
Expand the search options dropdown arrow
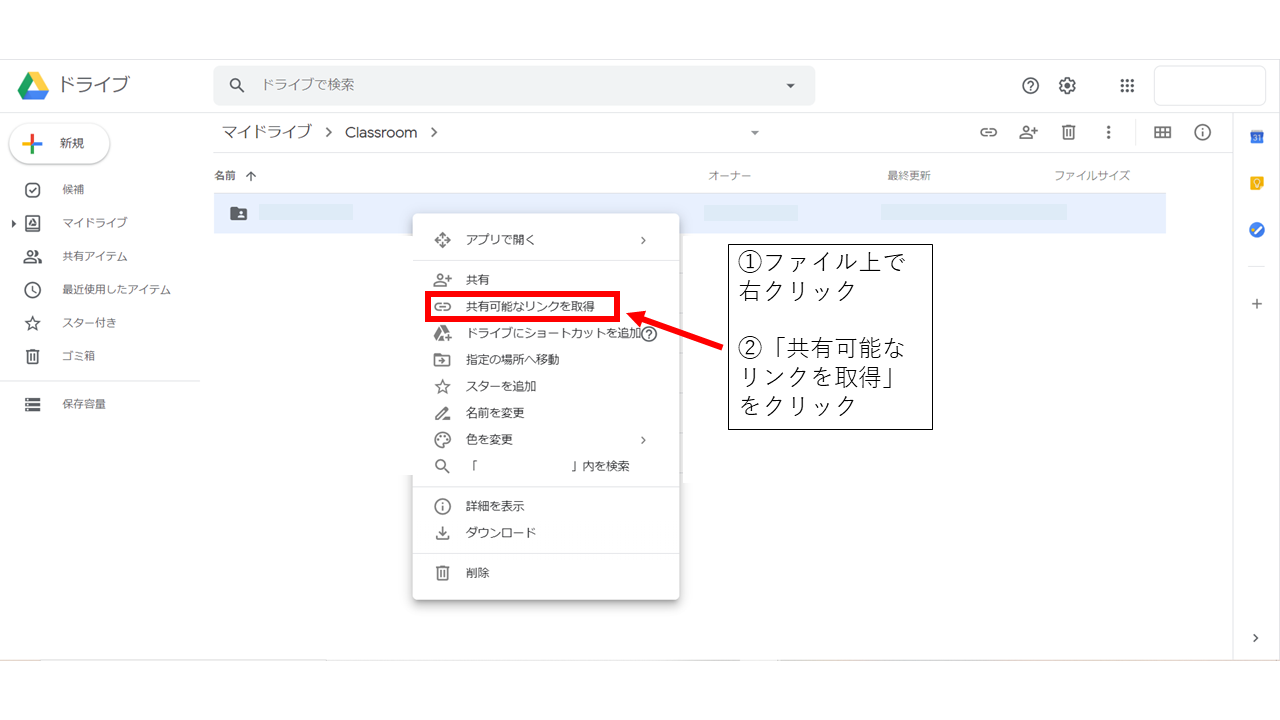point(790,86)
